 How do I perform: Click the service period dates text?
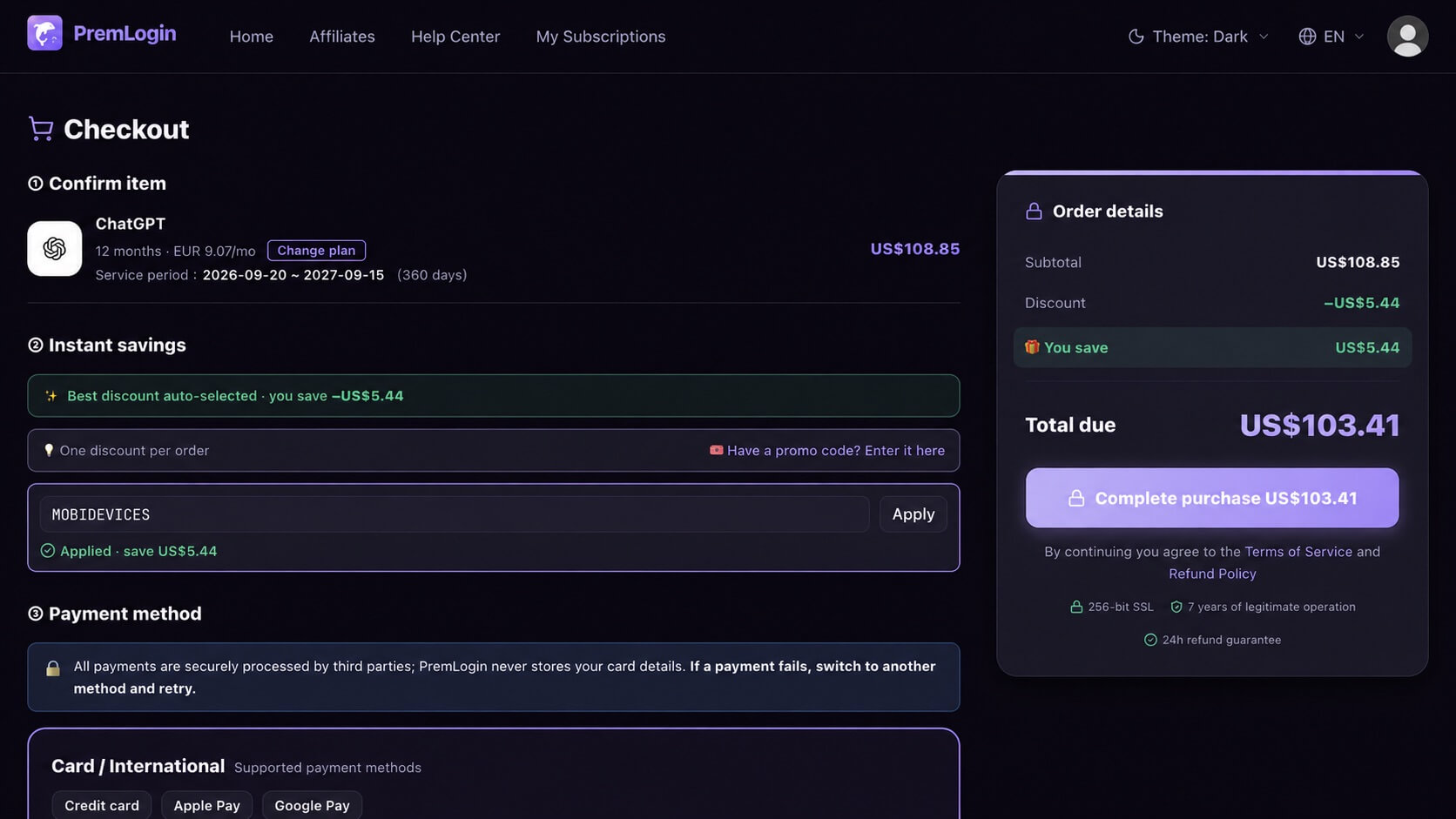(x=293, y=275)
